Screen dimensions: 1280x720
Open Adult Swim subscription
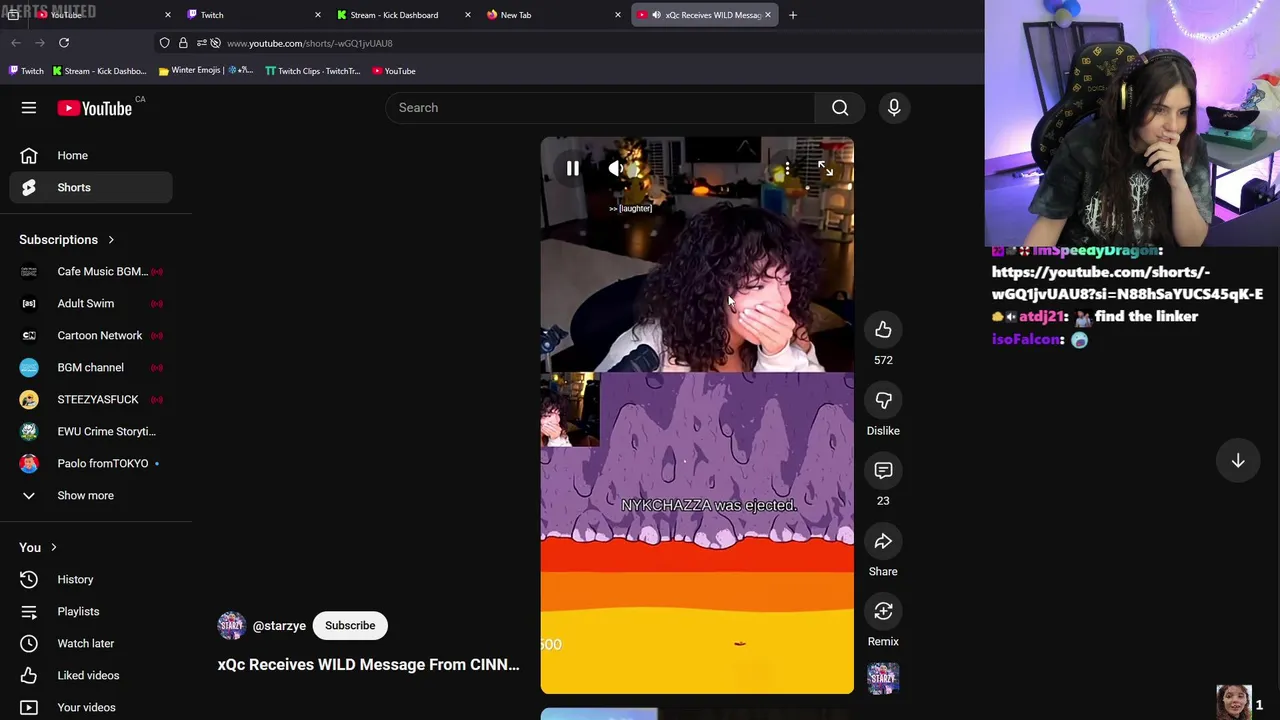click(x=91, y=303)
